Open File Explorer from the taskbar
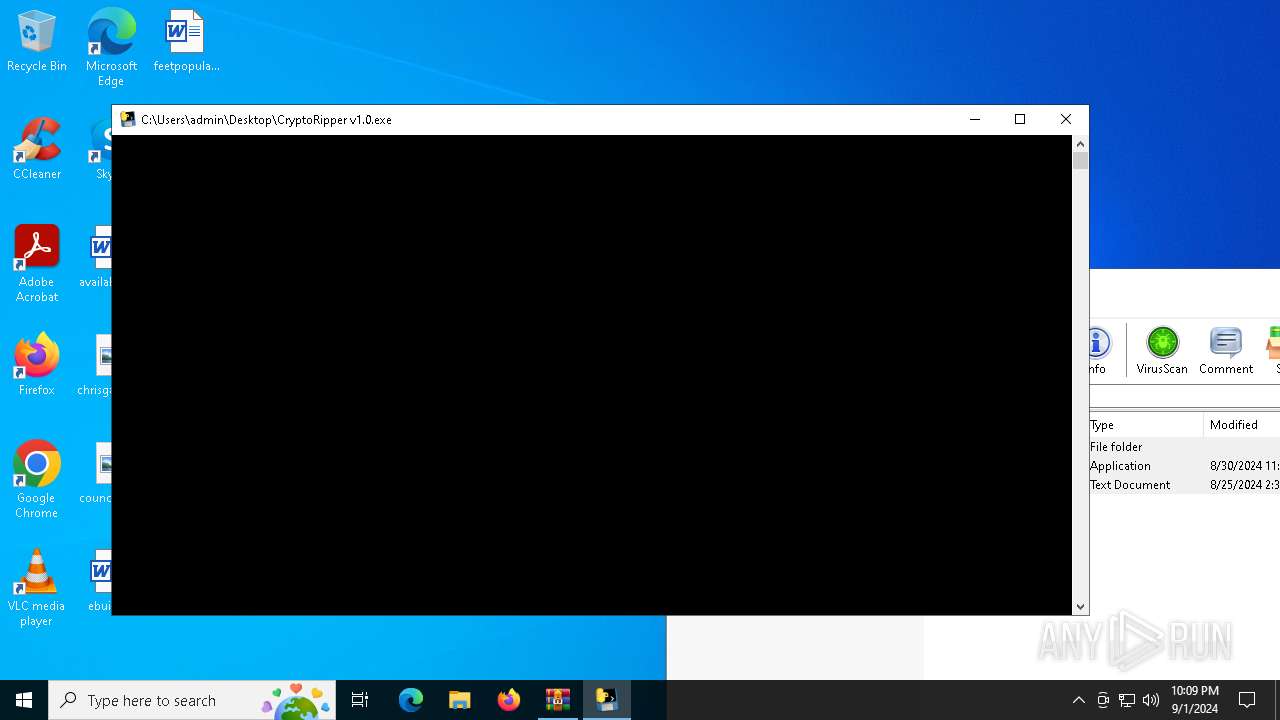This screenshot has height=720, width=1280. pyautogui.click(x=460, y=700)
